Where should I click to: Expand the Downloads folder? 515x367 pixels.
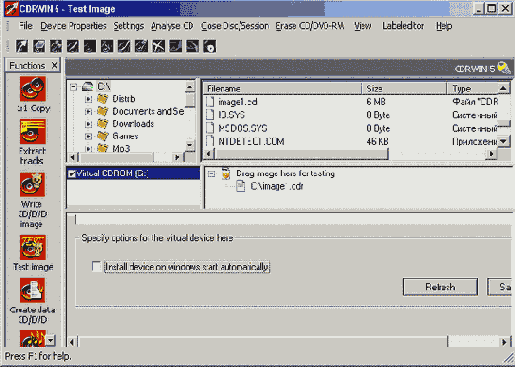[88, 124]
